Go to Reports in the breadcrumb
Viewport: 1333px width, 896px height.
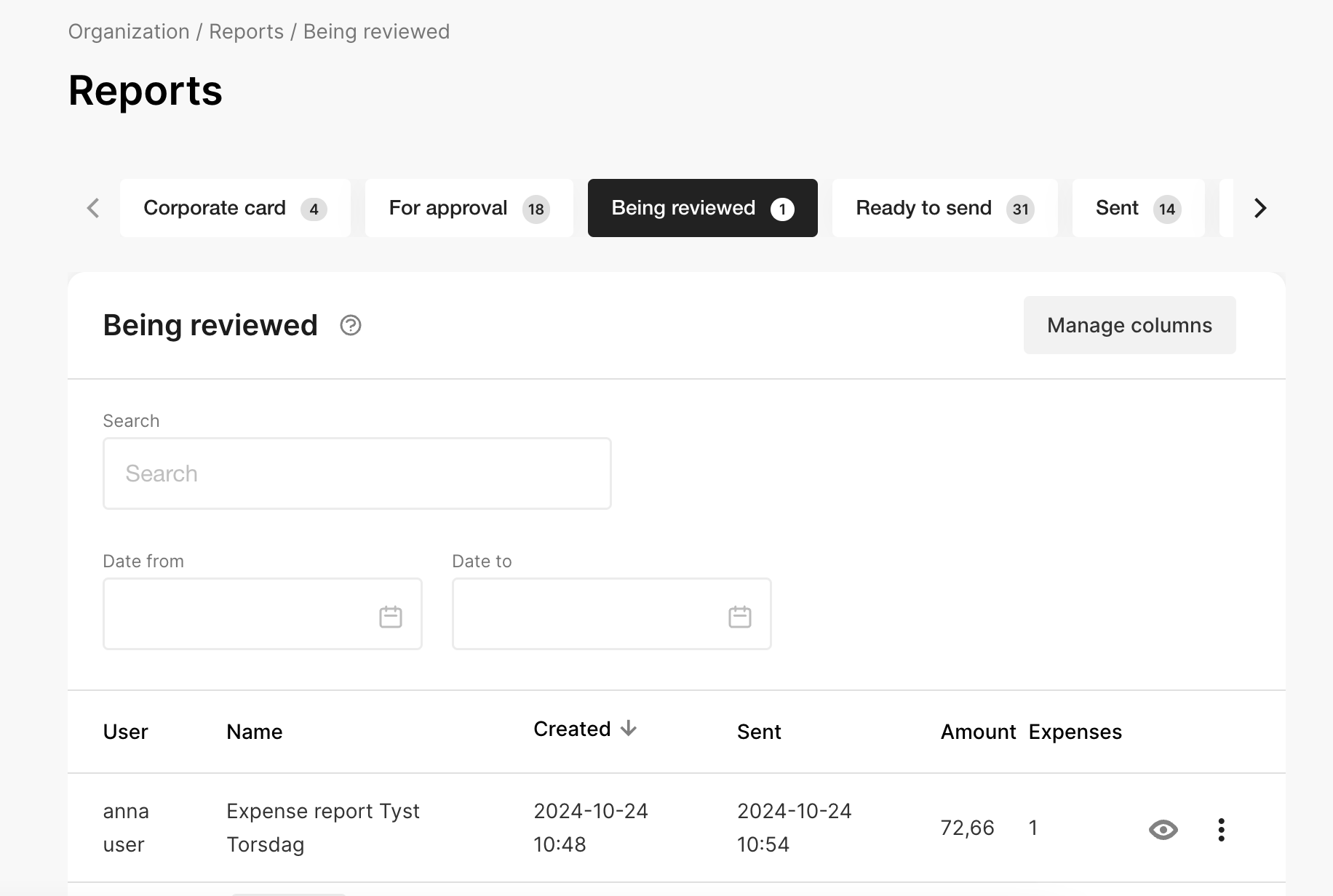click(247, 32)
